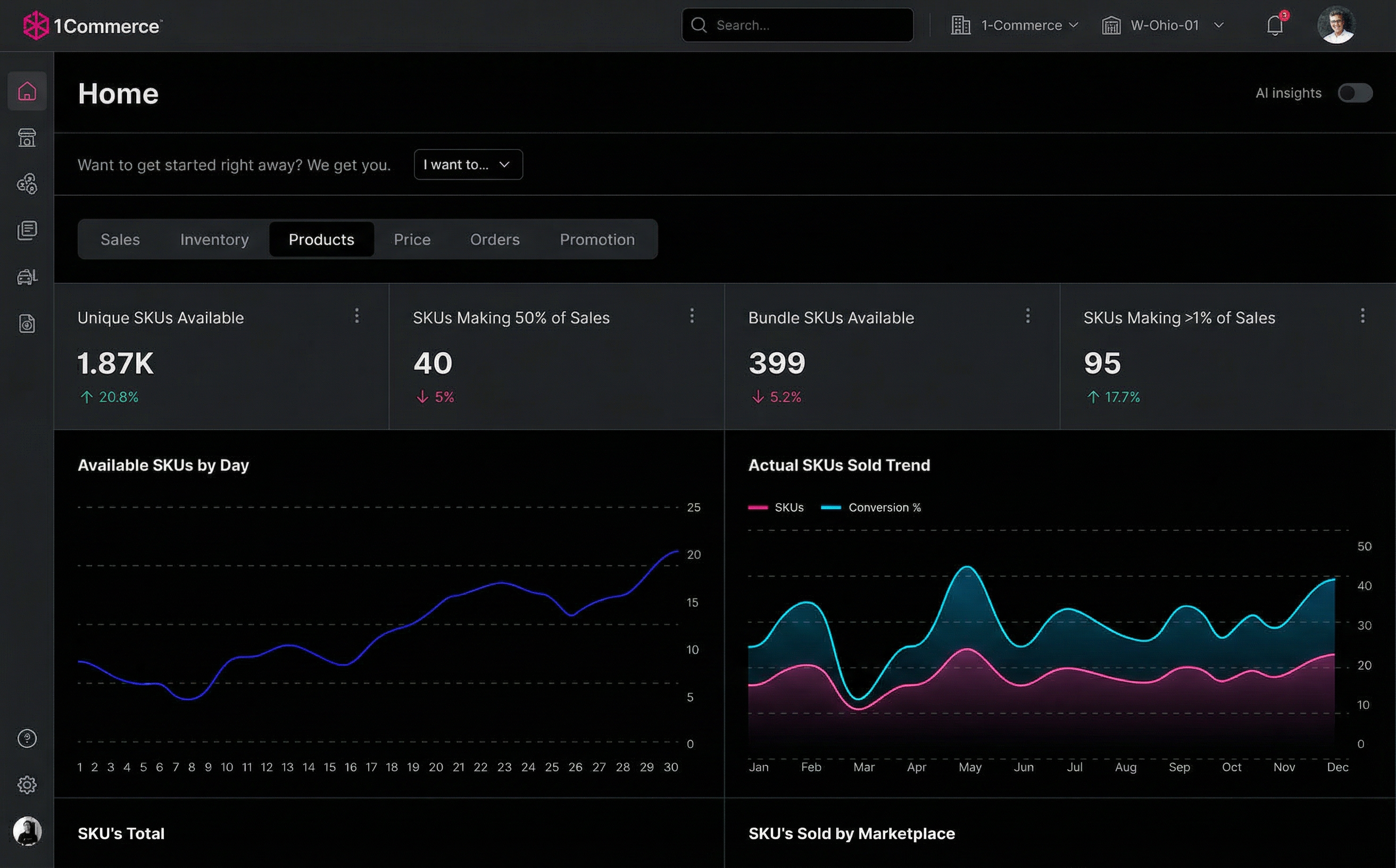1396x868 pixels.
Task: Select the delivery vehicle icon in the sidebar
Action: (27, 277)
